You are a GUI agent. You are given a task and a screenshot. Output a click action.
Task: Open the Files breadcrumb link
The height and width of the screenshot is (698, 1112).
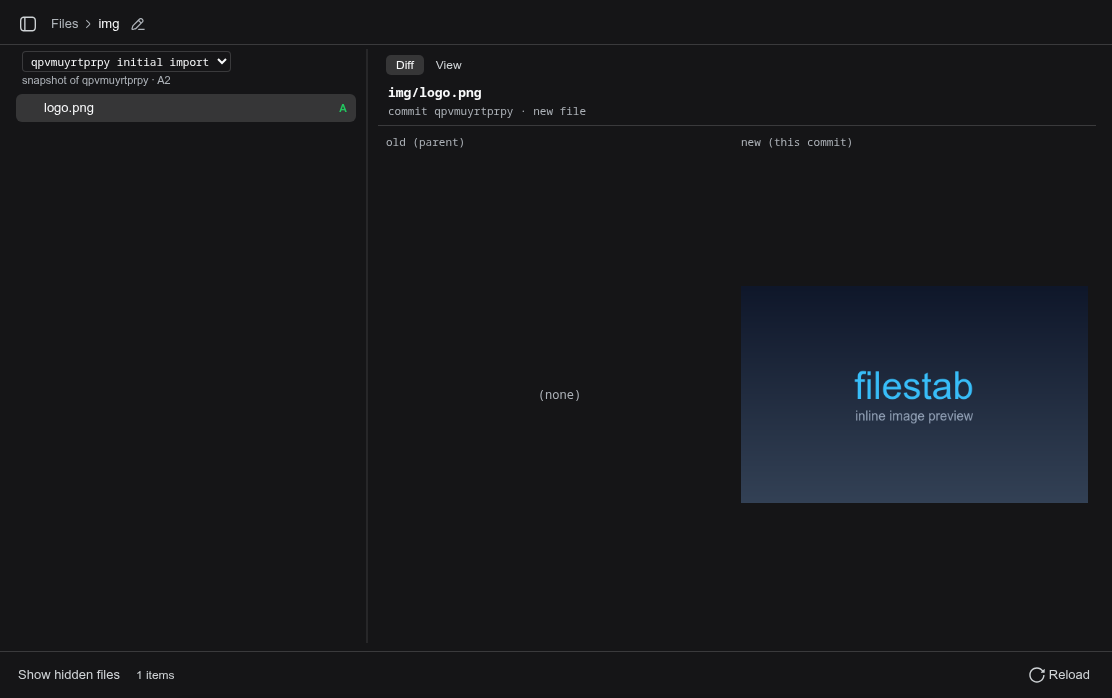[65, 24]
